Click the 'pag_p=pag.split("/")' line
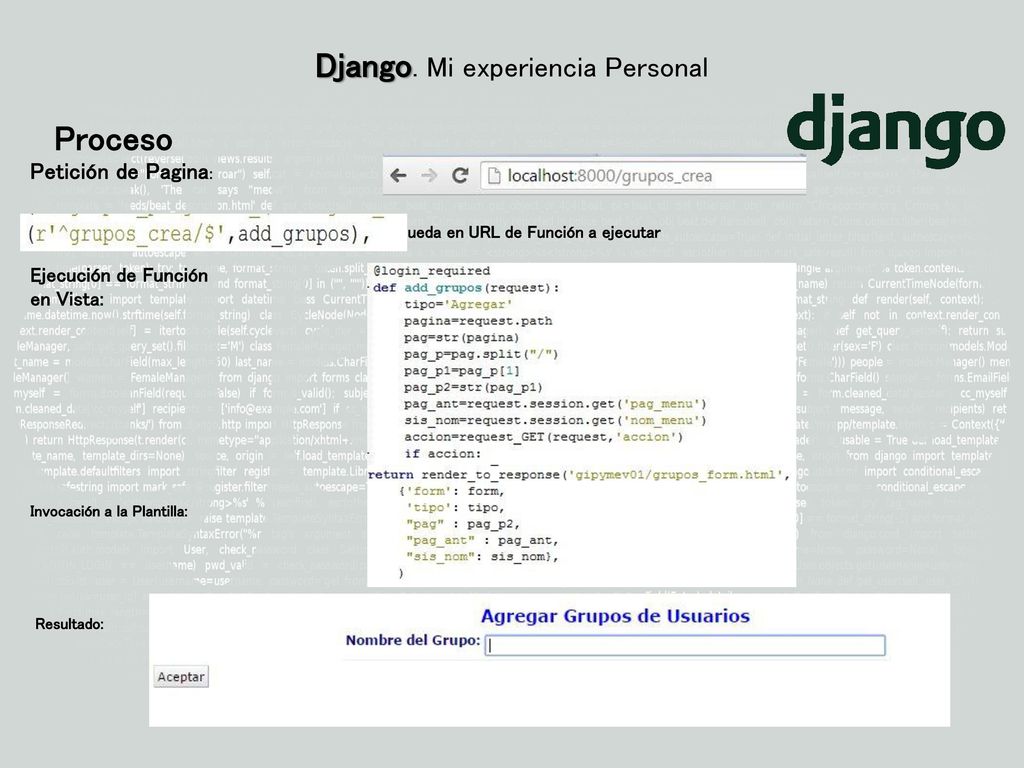This screenshot has height=768, width=1024. (481, 354)
